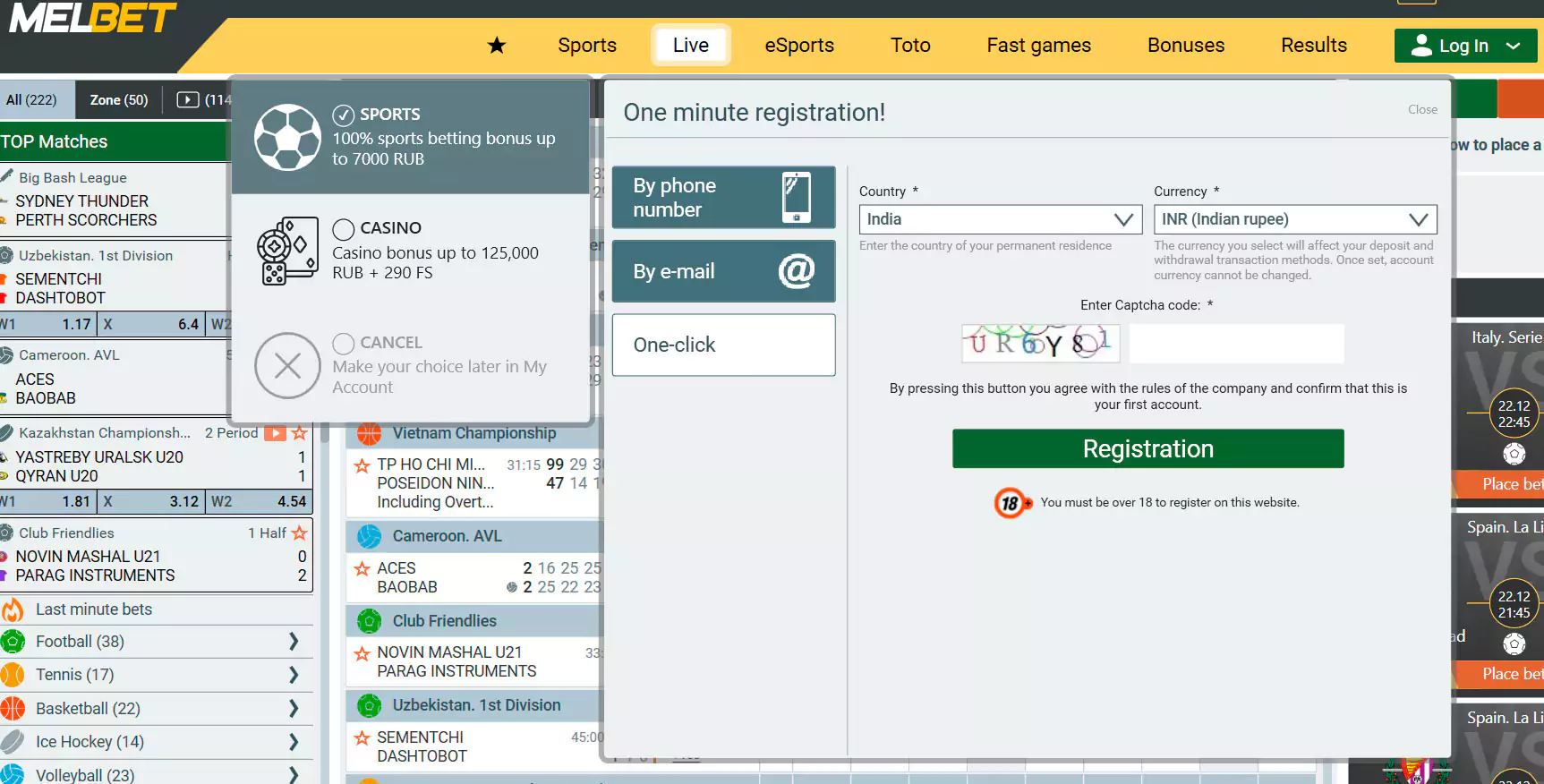Click the green Registration button
This screenshot has width=1544, height=784.
(x=1148, y=448)
